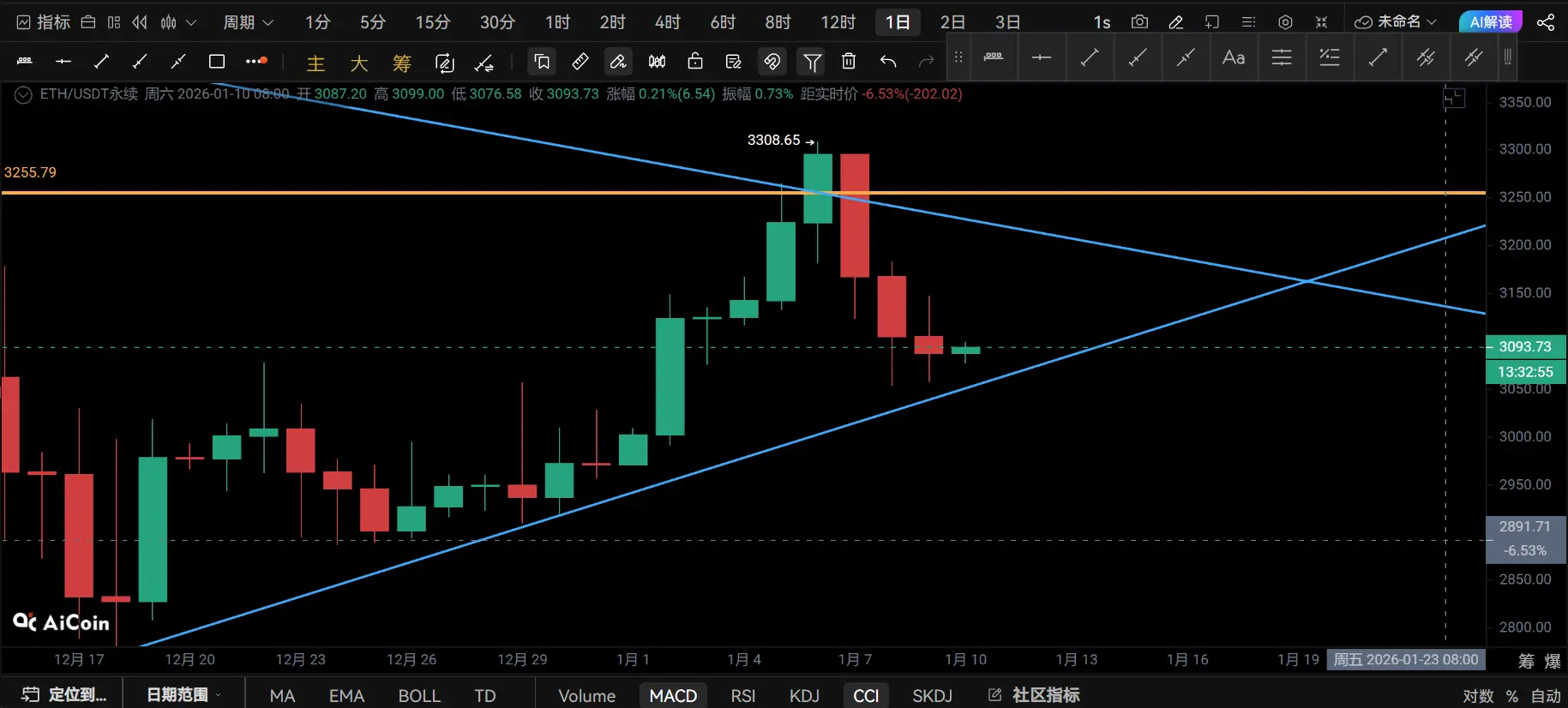The image size is (1568, 708).
Task: Enable the BOLL indicator
Action: pyautogui.click(x=419, y=695)
